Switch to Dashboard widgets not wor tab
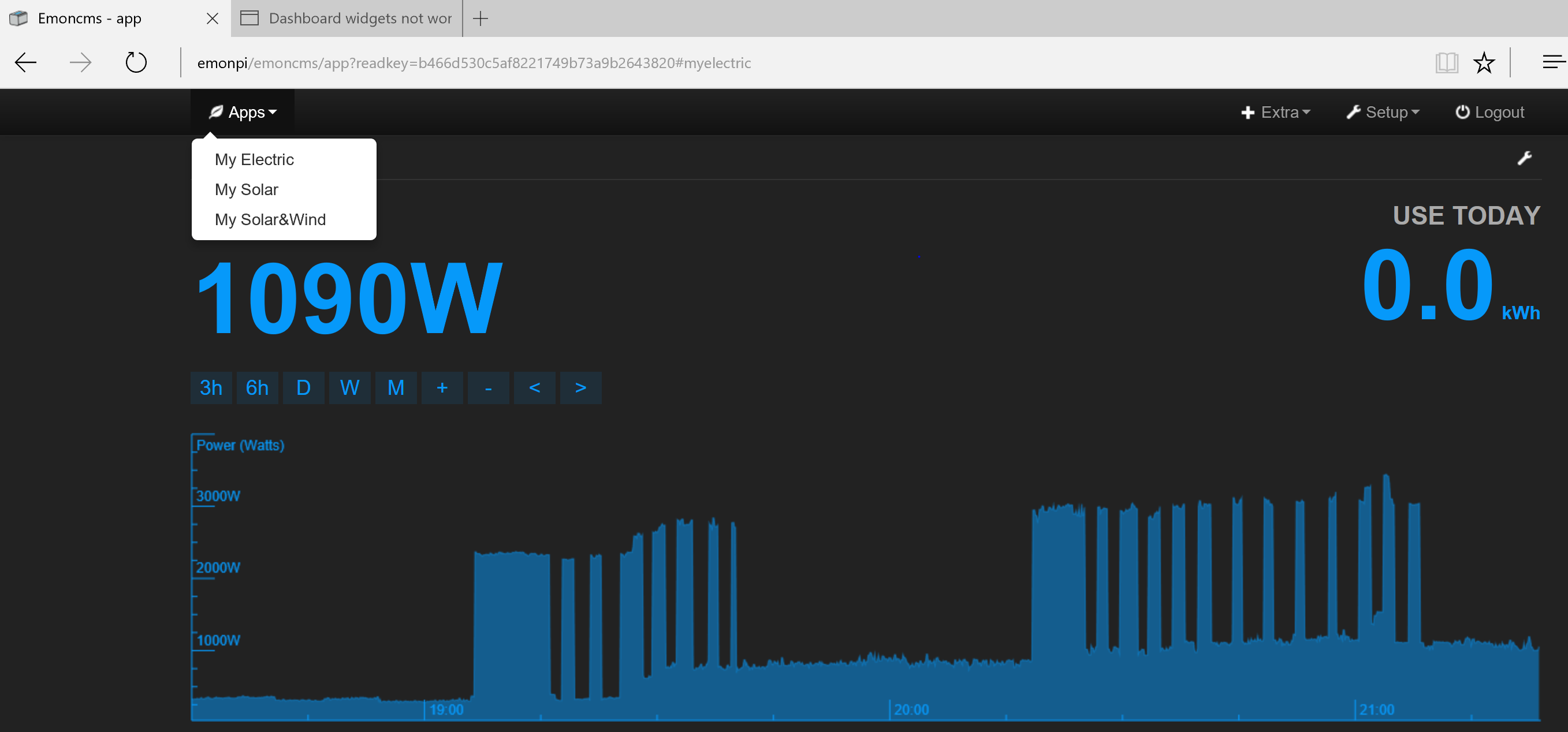Screen dimensions: 1568x732 (347, 18)
